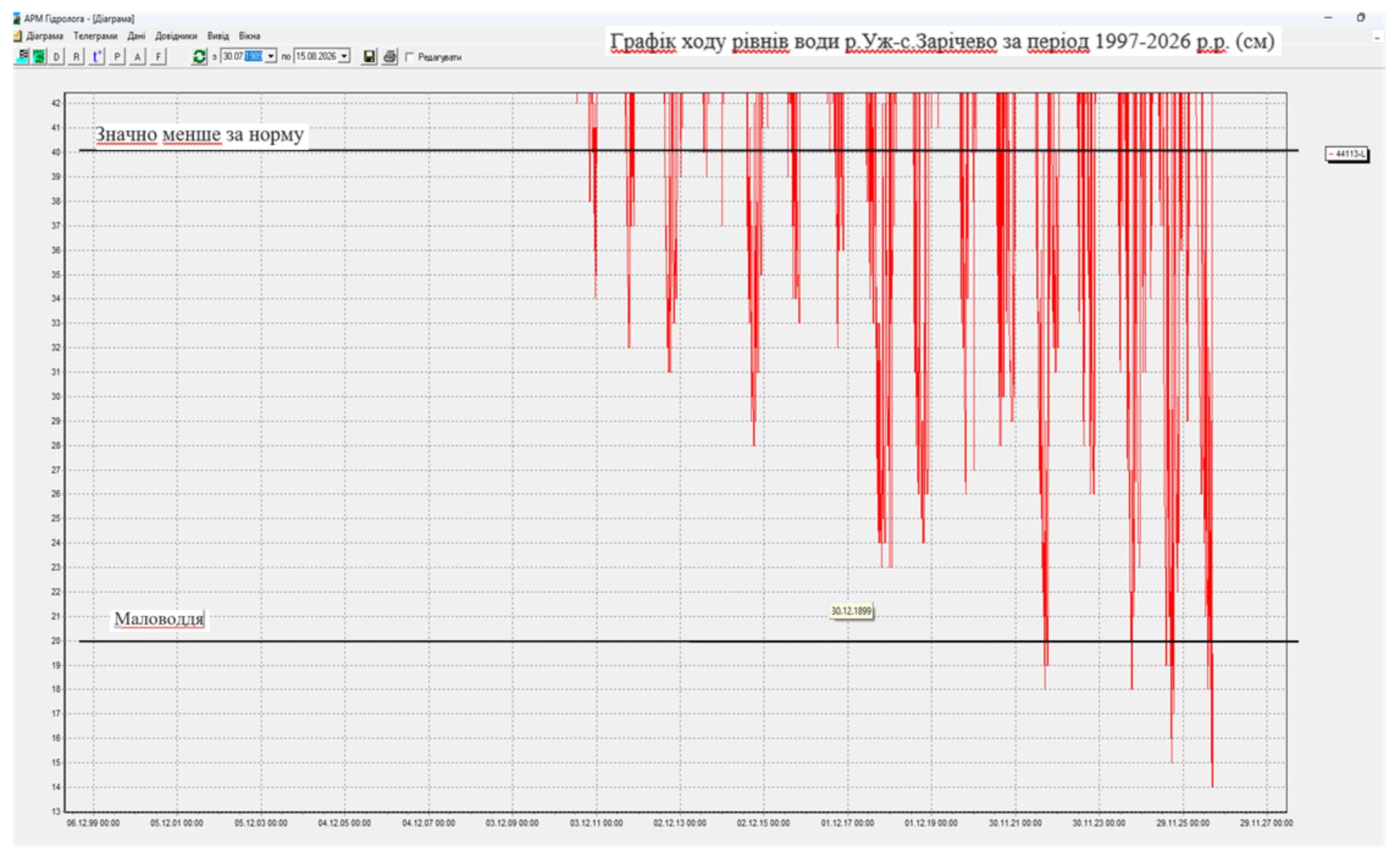Open the start date dropdown arrow

tap(271, 56)
